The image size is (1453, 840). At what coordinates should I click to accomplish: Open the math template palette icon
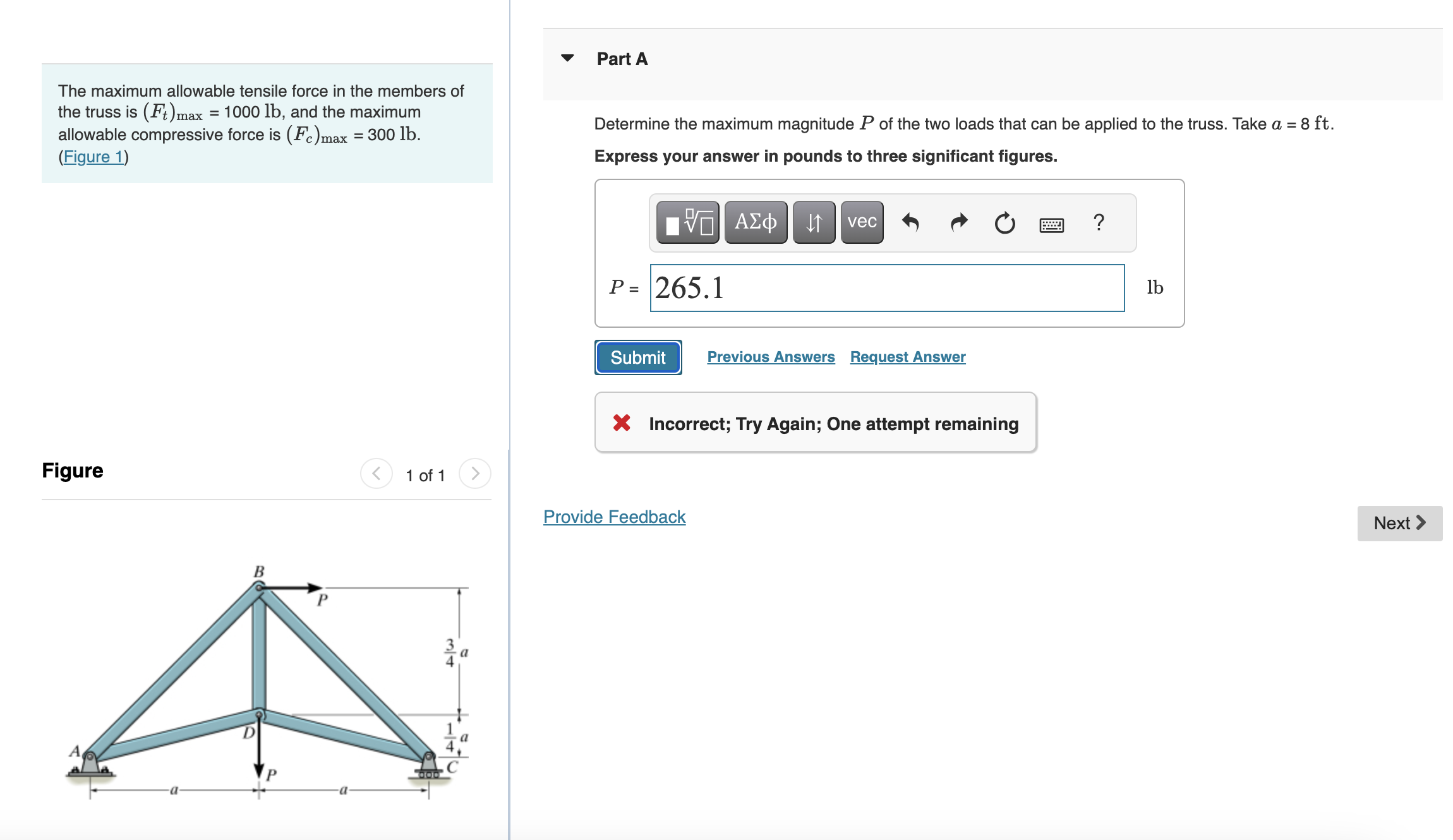(x=687, y=222)
